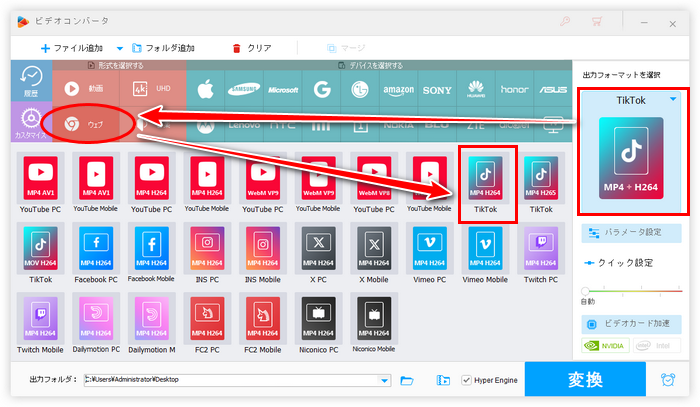Select the Twitch PC preset
The width and height of the screenshot is (700, 407).
pyautogui.click(x=541, y=253)
